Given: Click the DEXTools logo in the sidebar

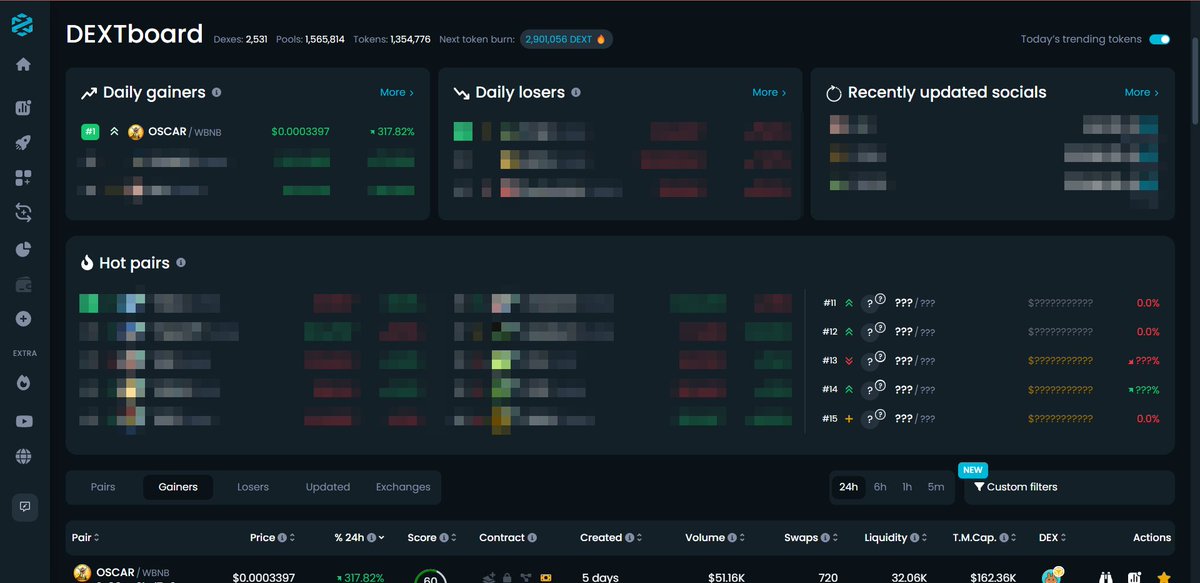Looking at the screenshot, I should [x=22, y=26].
